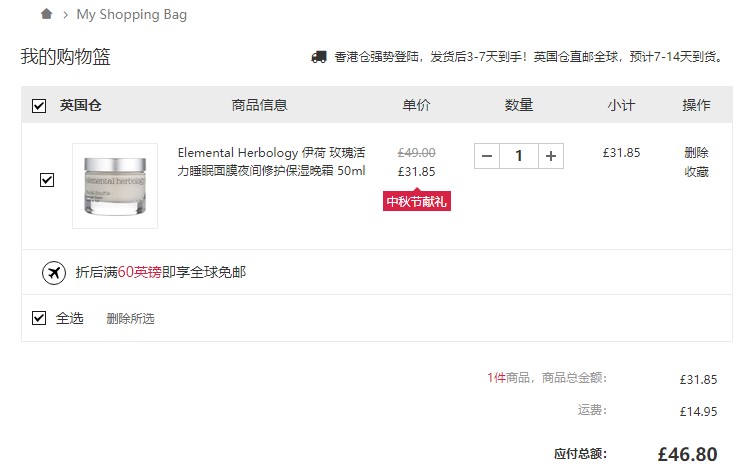Click the 我的购物篮 page heading

(66, 57)
